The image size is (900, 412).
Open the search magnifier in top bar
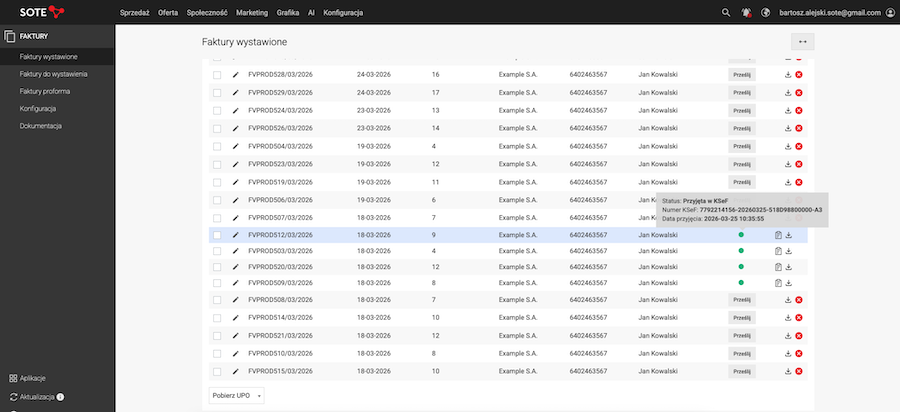tap(726, 12)
